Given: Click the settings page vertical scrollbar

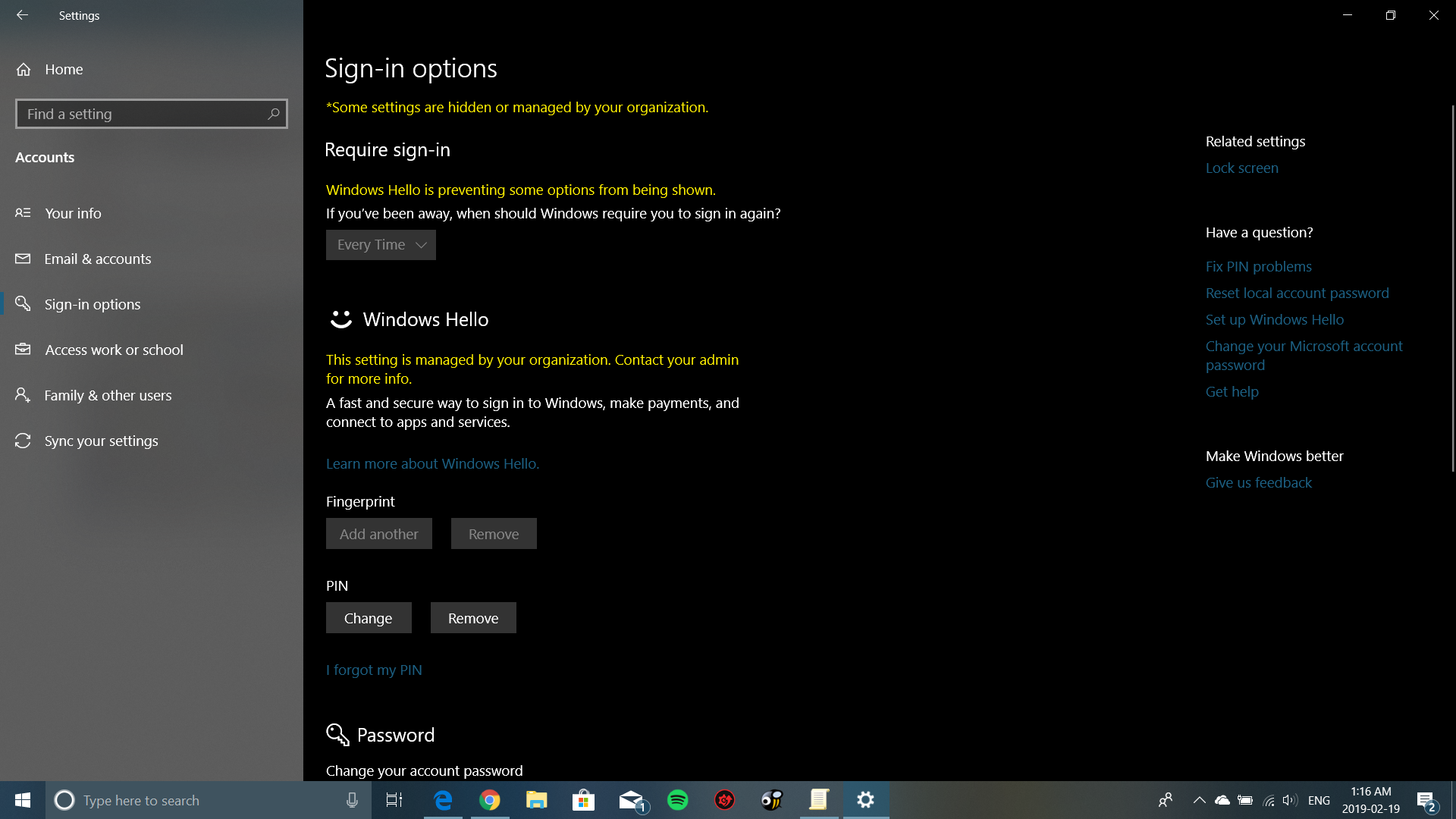Looking at the screenshot, I should 1452,288.
